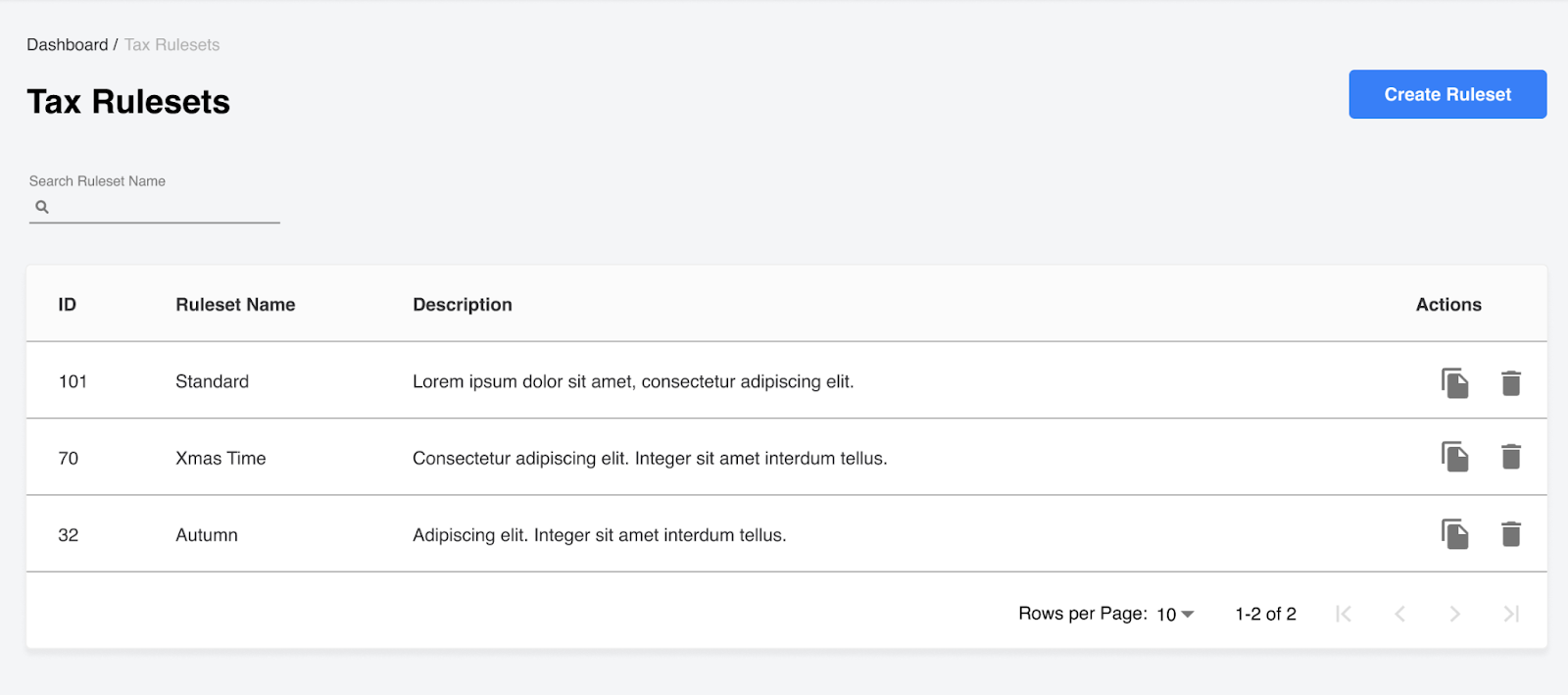Open the Rows per Page dropdown
The height and width of the screenshot is (695, 1568).
(1175, 615)
